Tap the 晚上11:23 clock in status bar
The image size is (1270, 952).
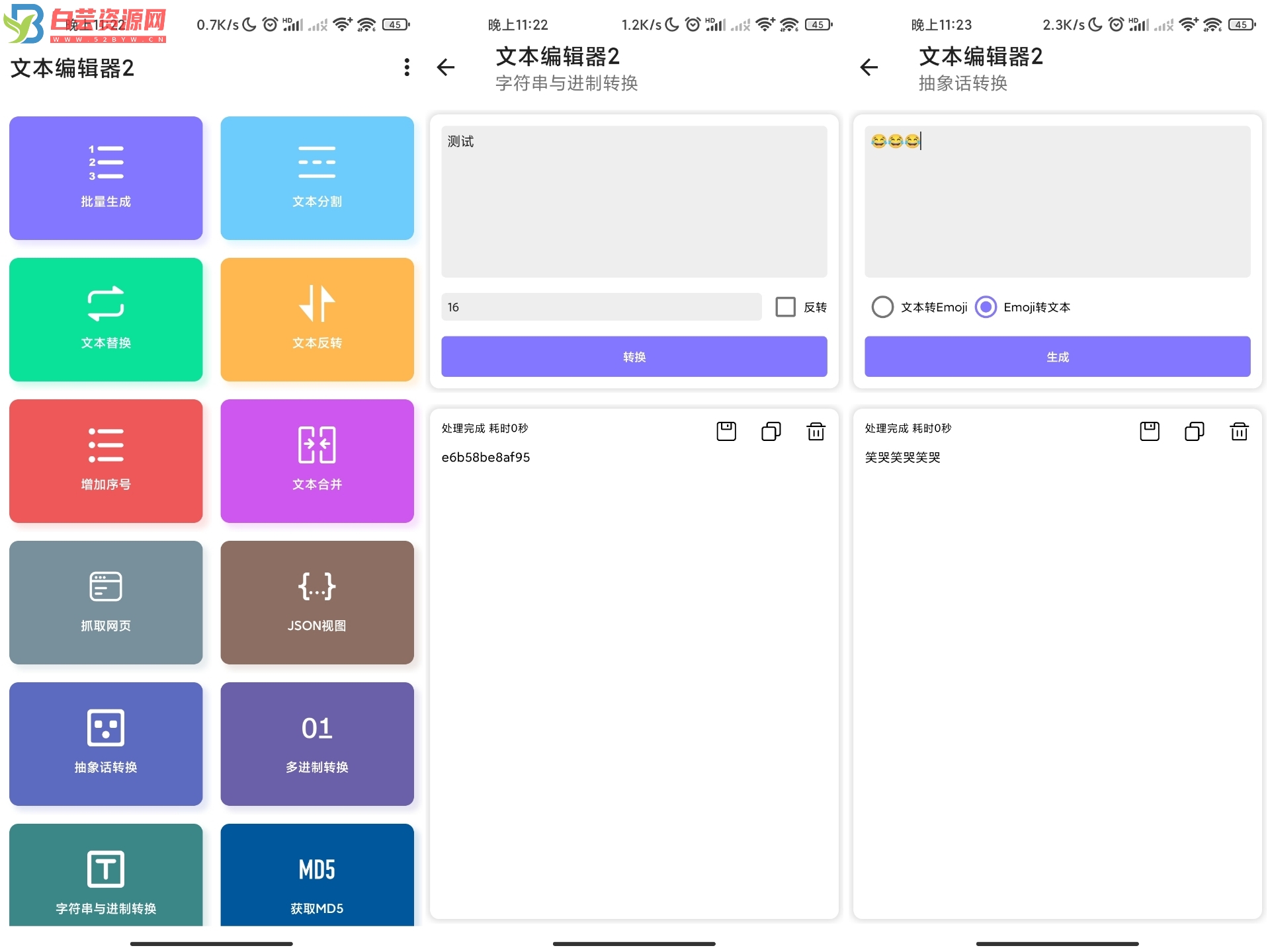click(941, 25)
